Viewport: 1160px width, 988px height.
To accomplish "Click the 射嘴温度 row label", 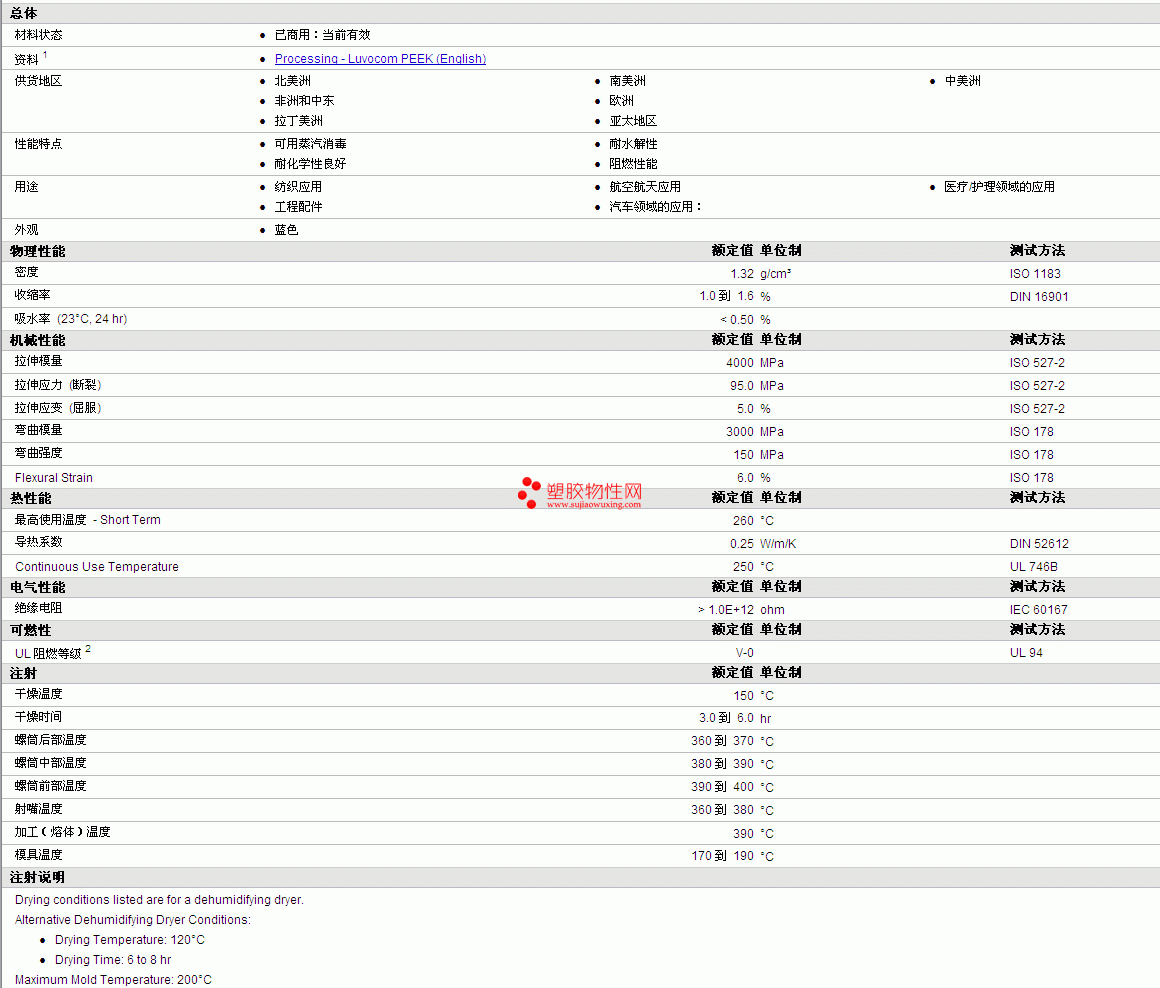I will [x=38, y=809].
